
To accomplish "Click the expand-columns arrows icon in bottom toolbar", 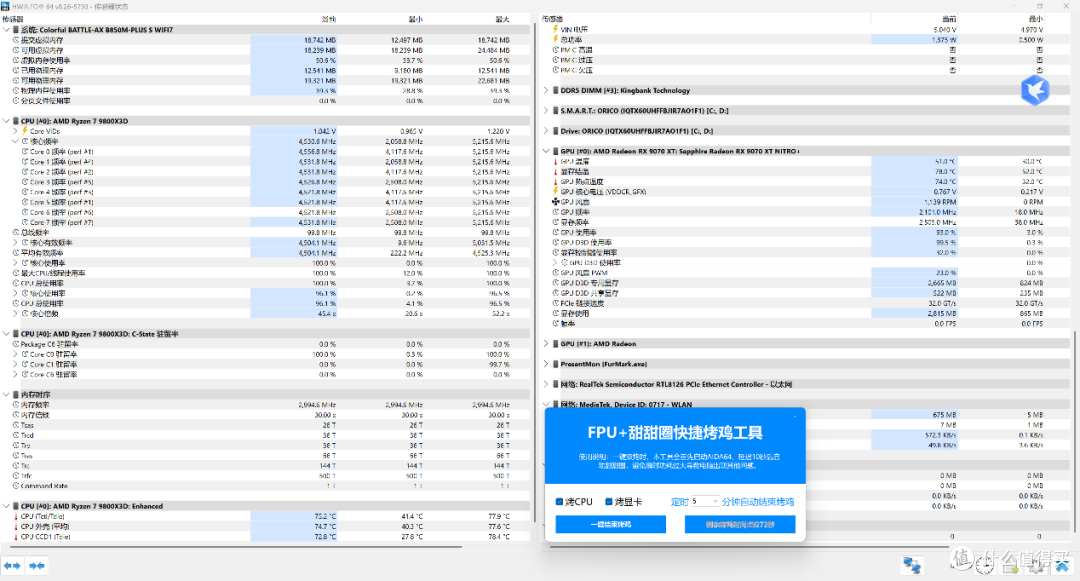I will [12, 565].
